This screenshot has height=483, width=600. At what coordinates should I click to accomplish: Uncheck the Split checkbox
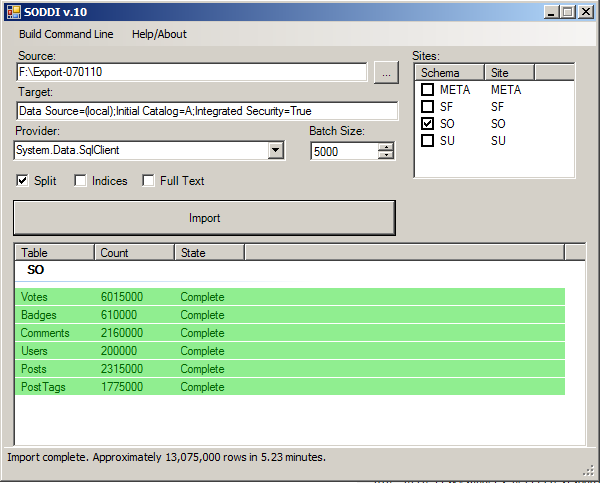pyautogui.click(x=22, y=180)
